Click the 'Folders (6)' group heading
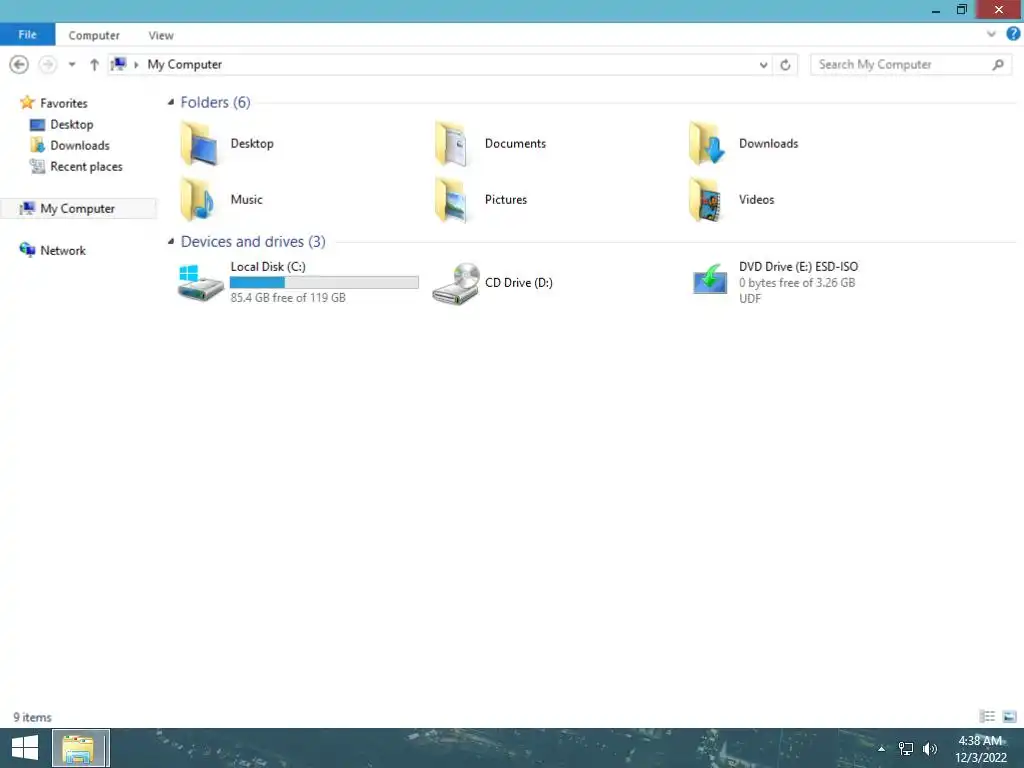 216,103
